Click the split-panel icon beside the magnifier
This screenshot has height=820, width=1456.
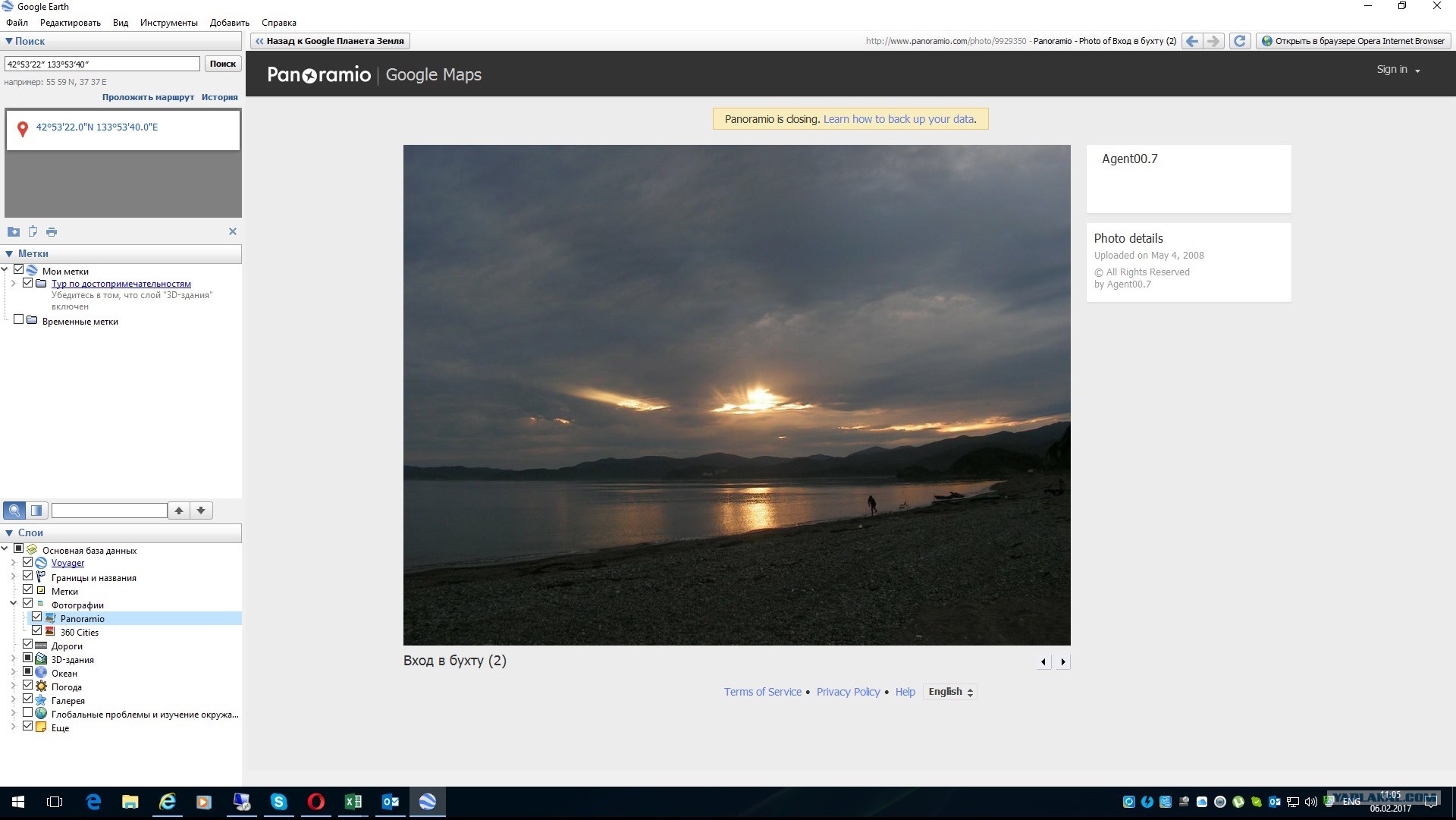point(36,511)
